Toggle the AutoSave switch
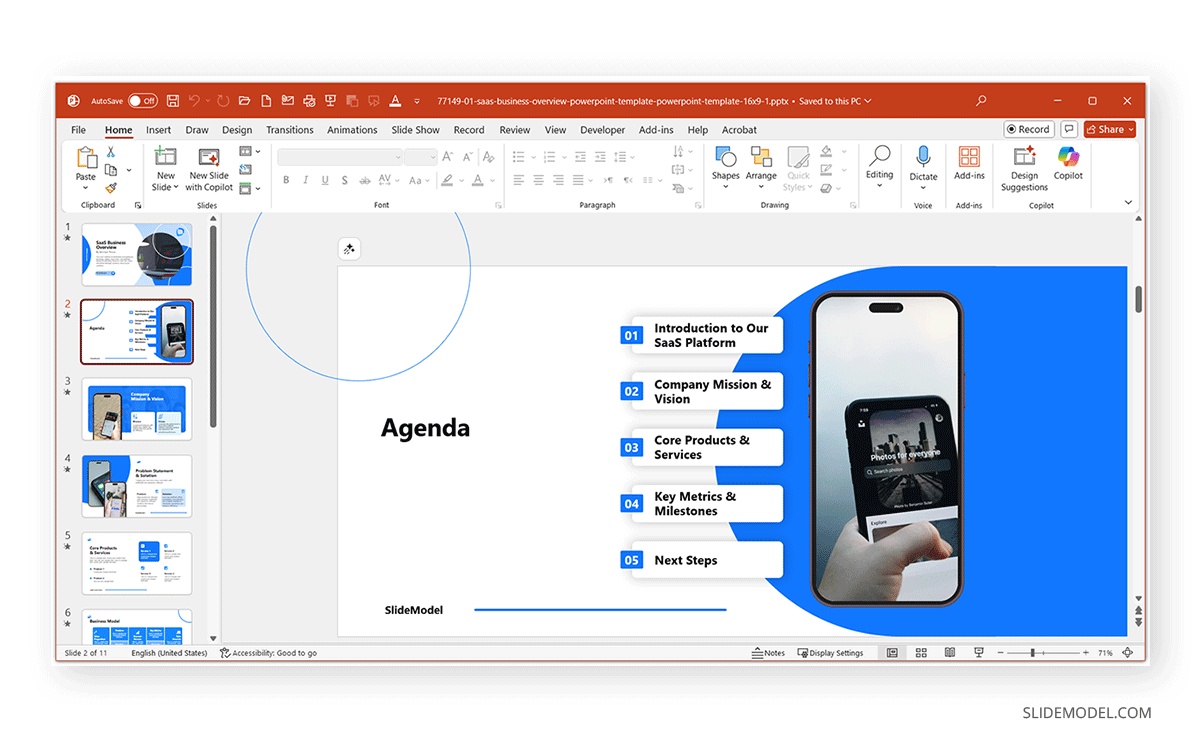 [142, 101]
